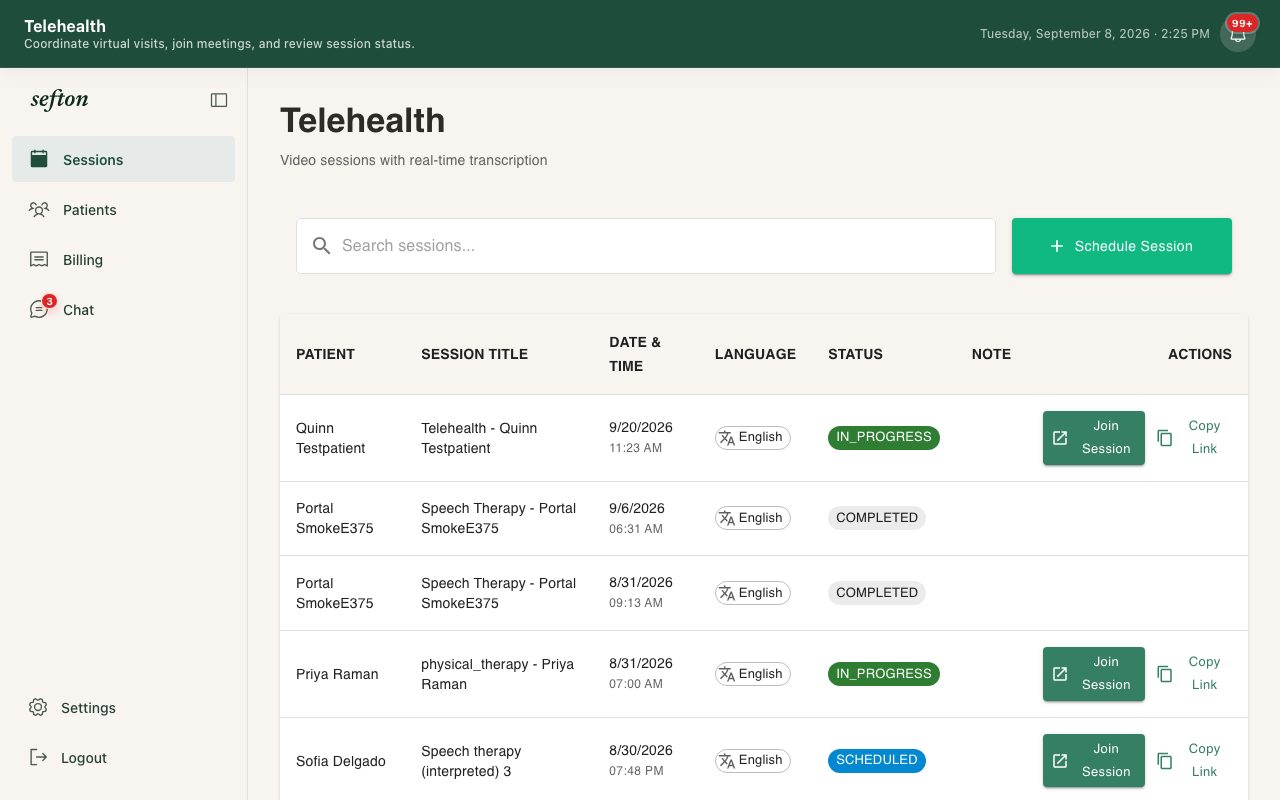Click the STATUS column header

tap(855, 354)
